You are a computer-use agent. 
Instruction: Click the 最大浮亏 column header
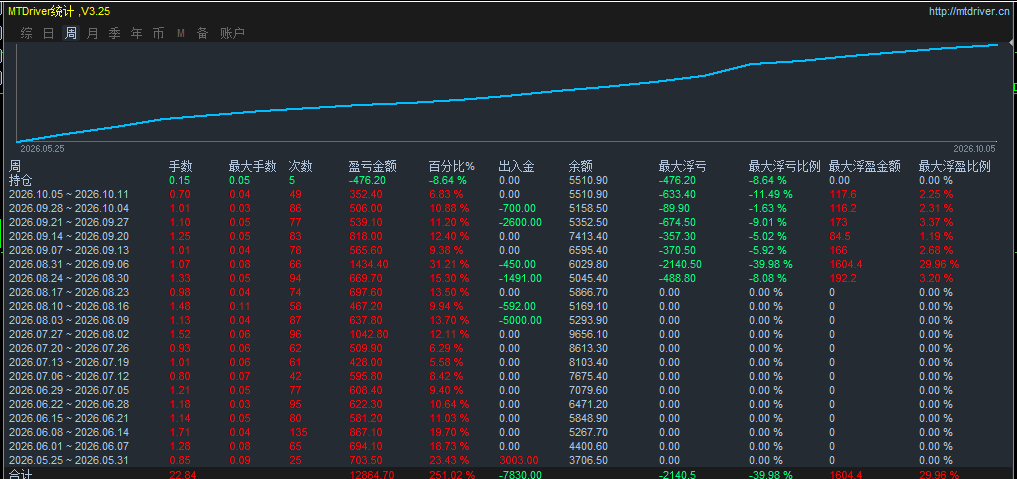(x=682, y=167)
